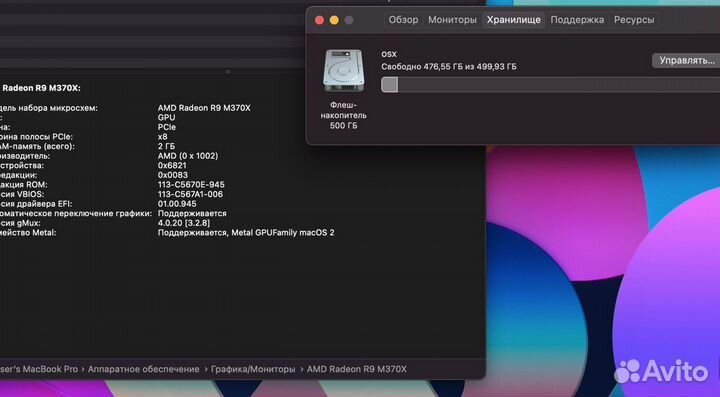Click AMD Radeon R9 M370X in path bar
720x397 pixels.
[x=357, y=369]
